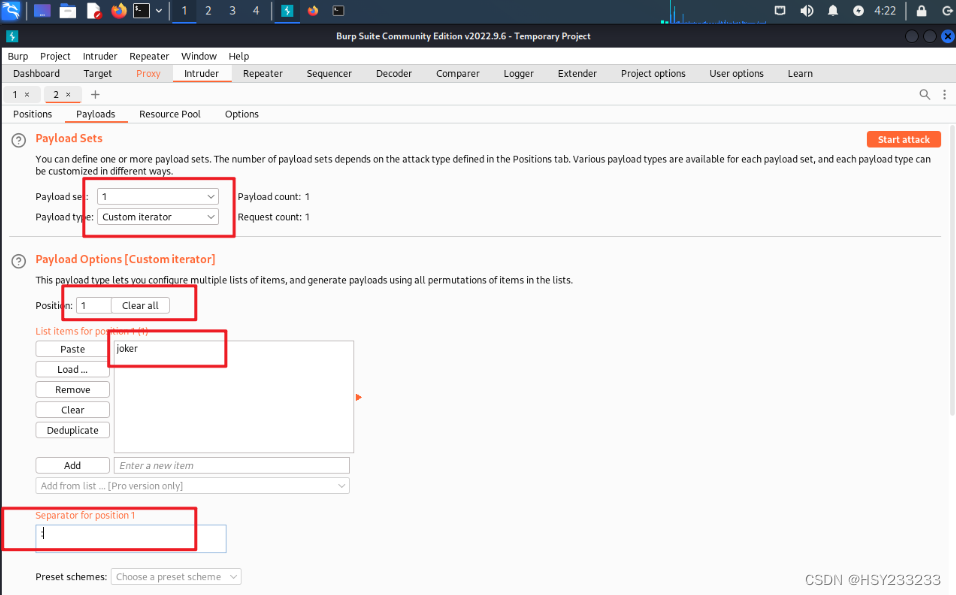
Task: Expand the Payload type dropdown
Action: coord(157,217)
